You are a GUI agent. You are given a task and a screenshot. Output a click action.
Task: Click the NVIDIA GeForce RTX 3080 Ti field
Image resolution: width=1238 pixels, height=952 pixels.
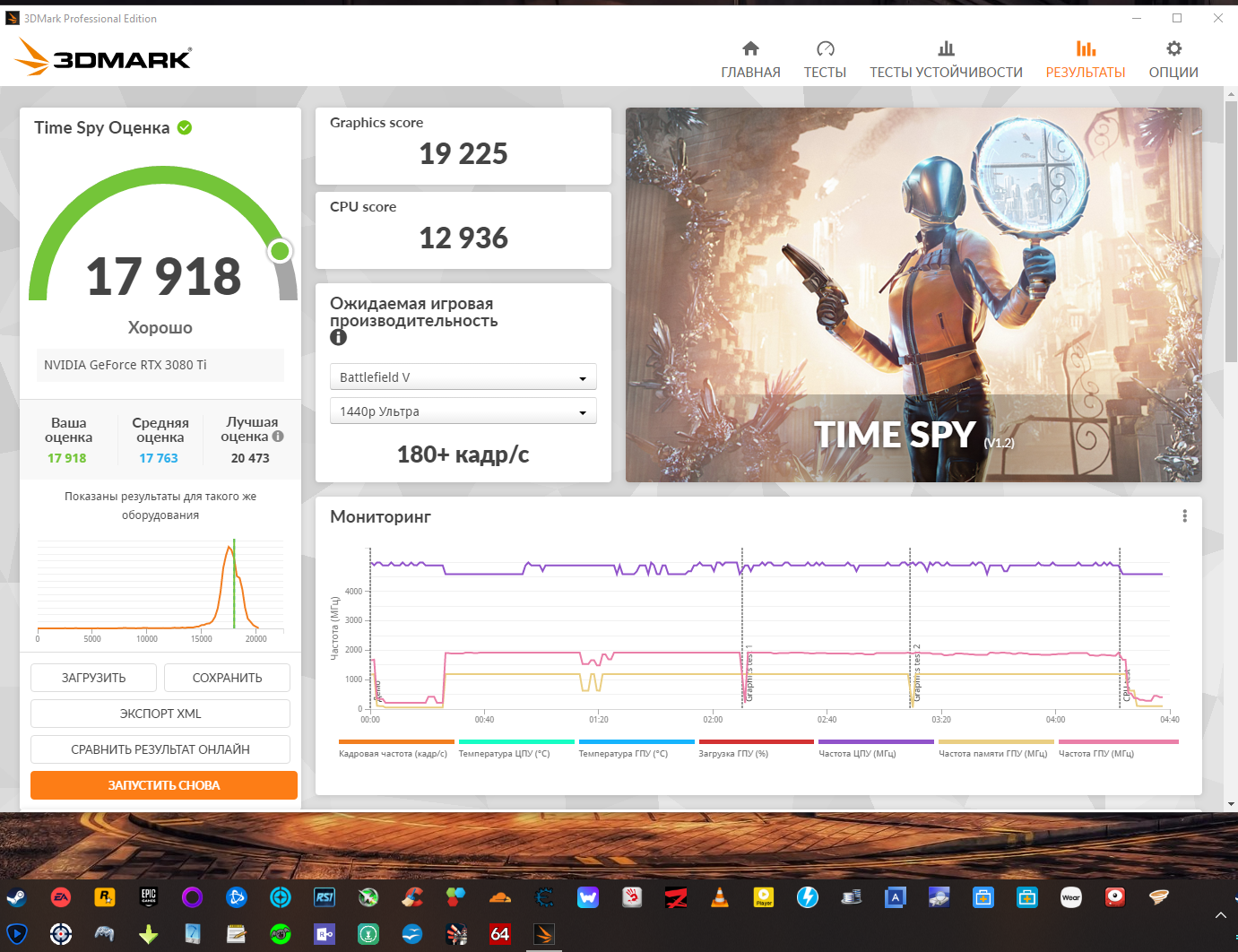tap(160, 365)
